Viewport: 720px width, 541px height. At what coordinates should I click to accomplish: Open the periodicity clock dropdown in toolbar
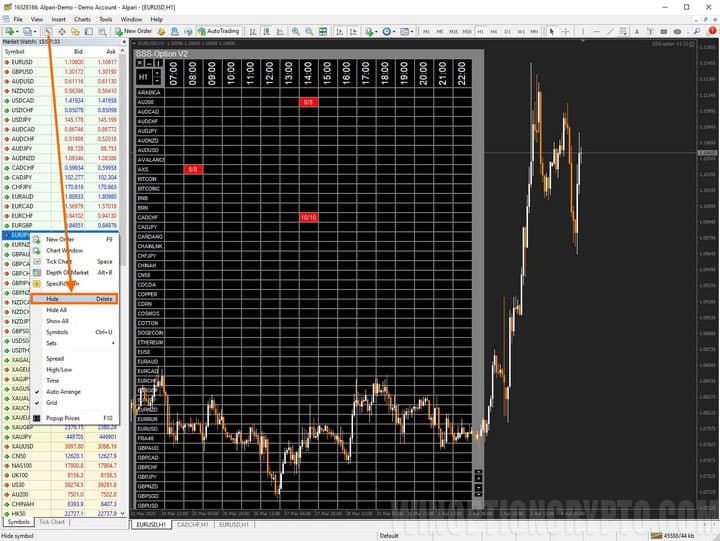[388, 32]
